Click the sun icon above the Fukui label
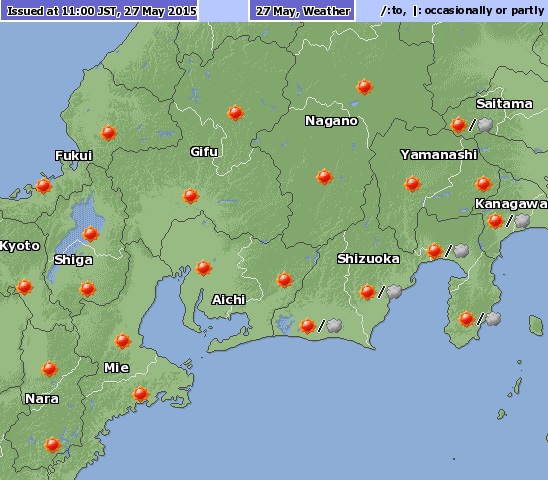Image resolution: width=548 pixels, height=480 pixels. coord(108,133)
